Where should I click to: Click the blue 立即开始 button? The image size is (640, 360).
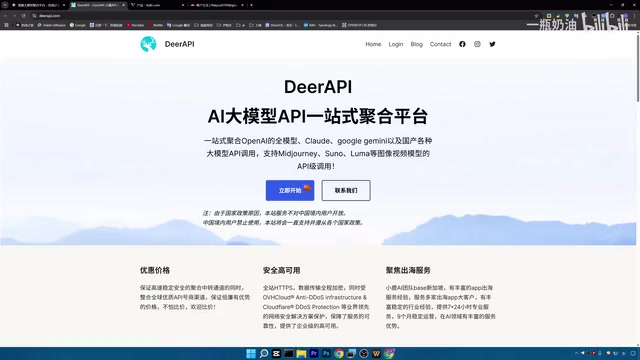coord(290,190)
